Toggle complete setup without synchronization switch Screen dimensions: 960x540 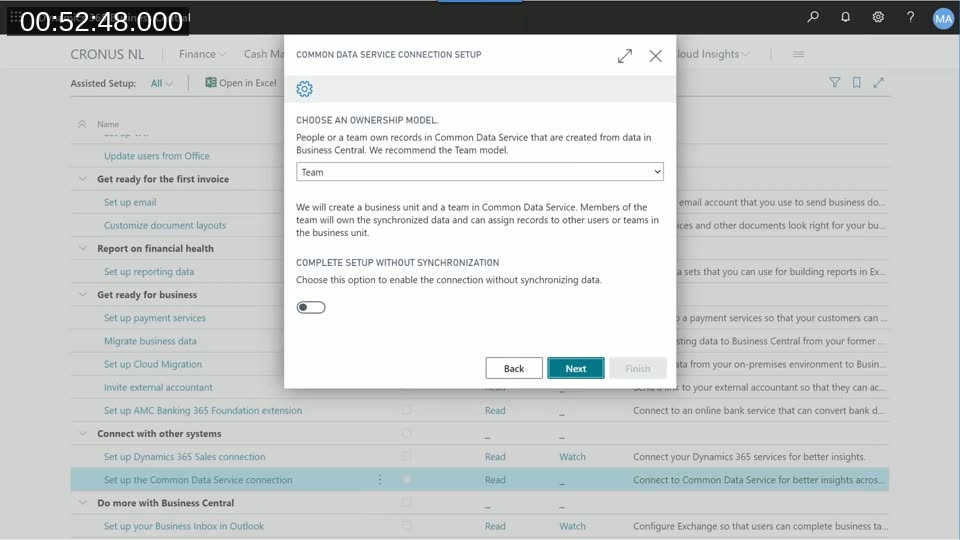pos(311,307)
